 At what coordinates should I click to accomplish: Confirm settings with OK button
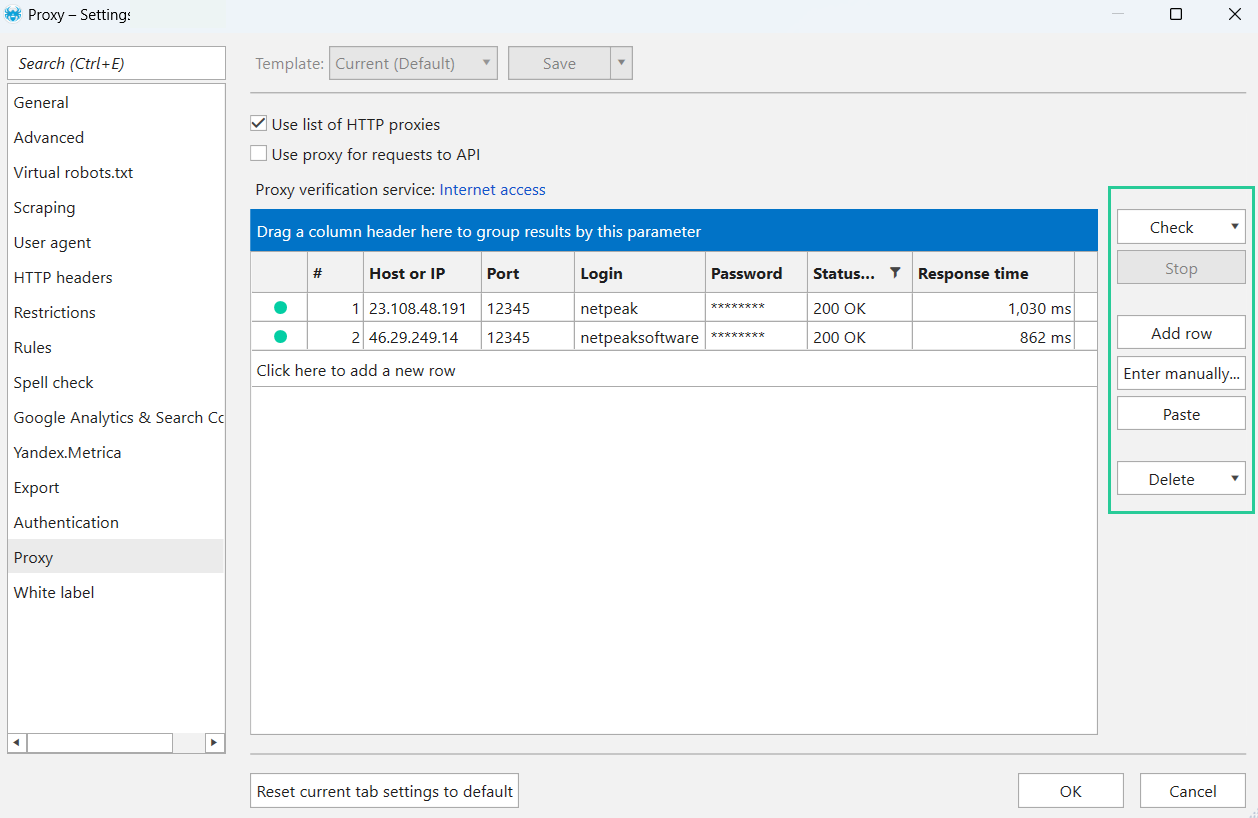pyautogui.click(x=1071, y=791)
